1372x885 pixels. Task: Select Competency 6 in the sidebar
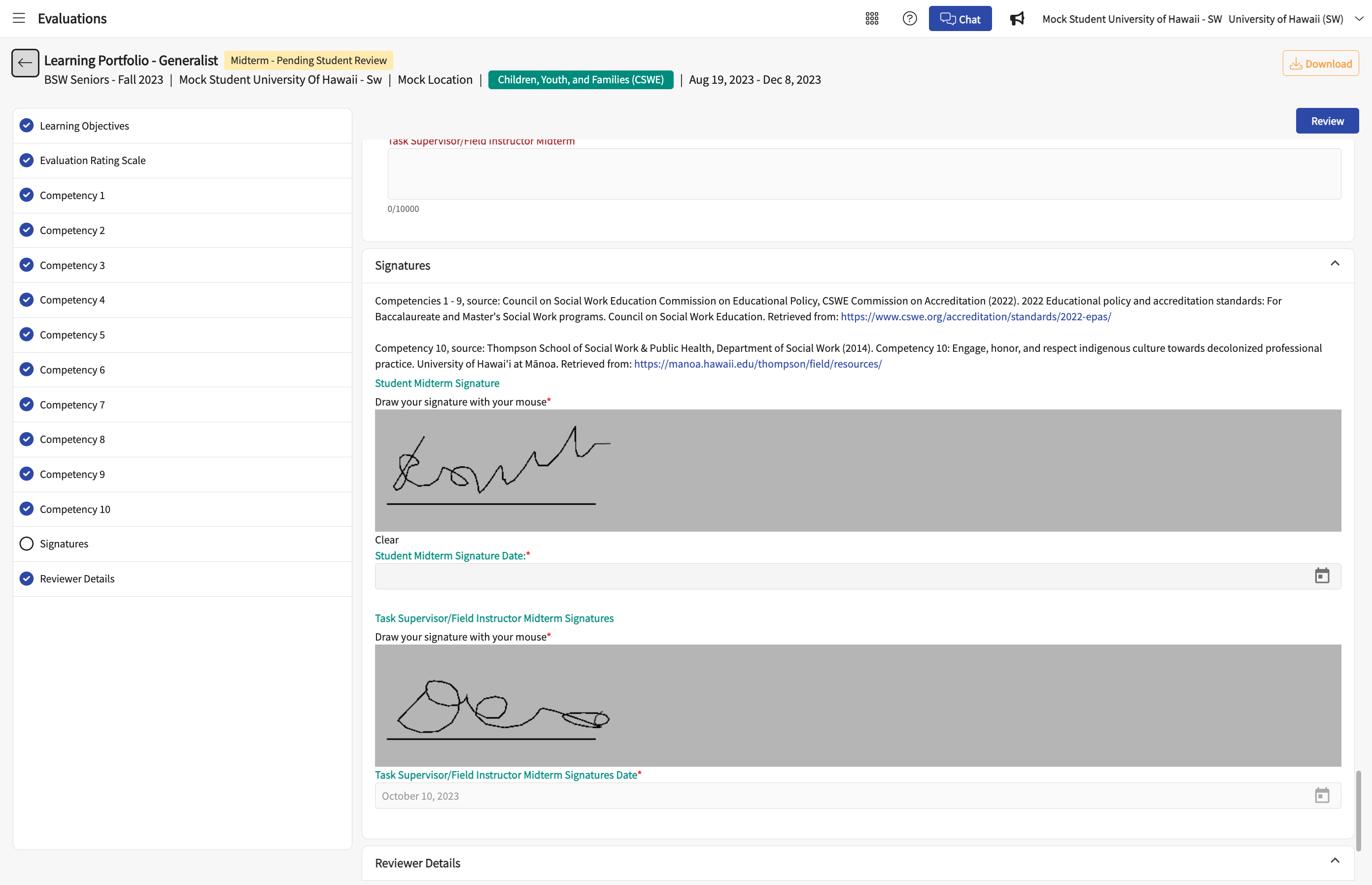pos(182,370)
